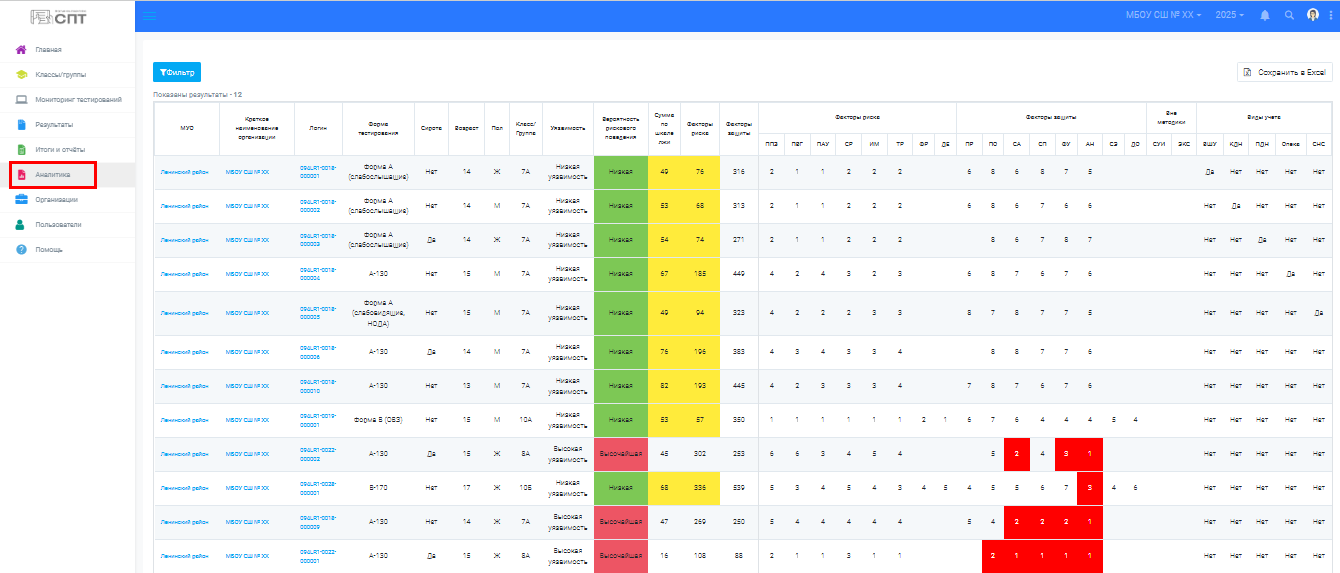This screenshot has width=1340, height=573.
Task: Click the Сохранить в Excel button
Action: tap(1284, 72)
